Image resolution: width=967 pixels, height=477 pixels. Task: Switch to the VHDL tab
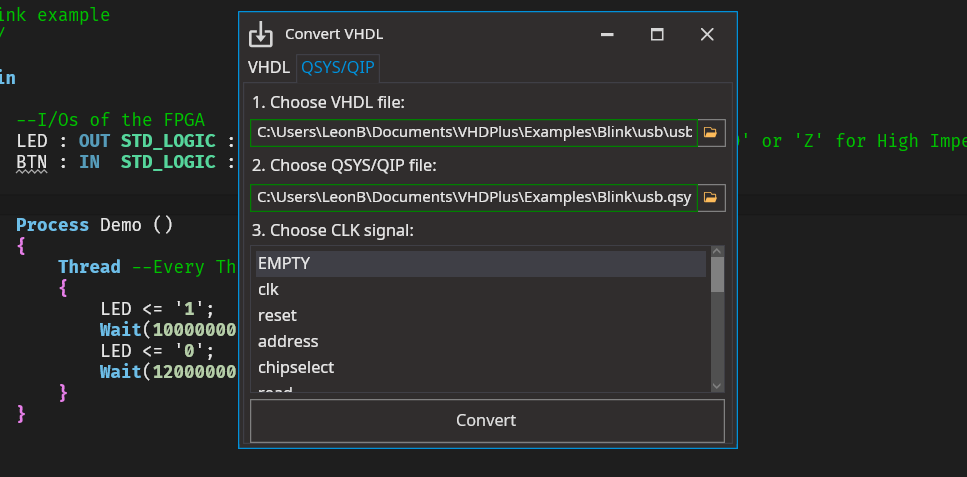(x=268, y=68)
